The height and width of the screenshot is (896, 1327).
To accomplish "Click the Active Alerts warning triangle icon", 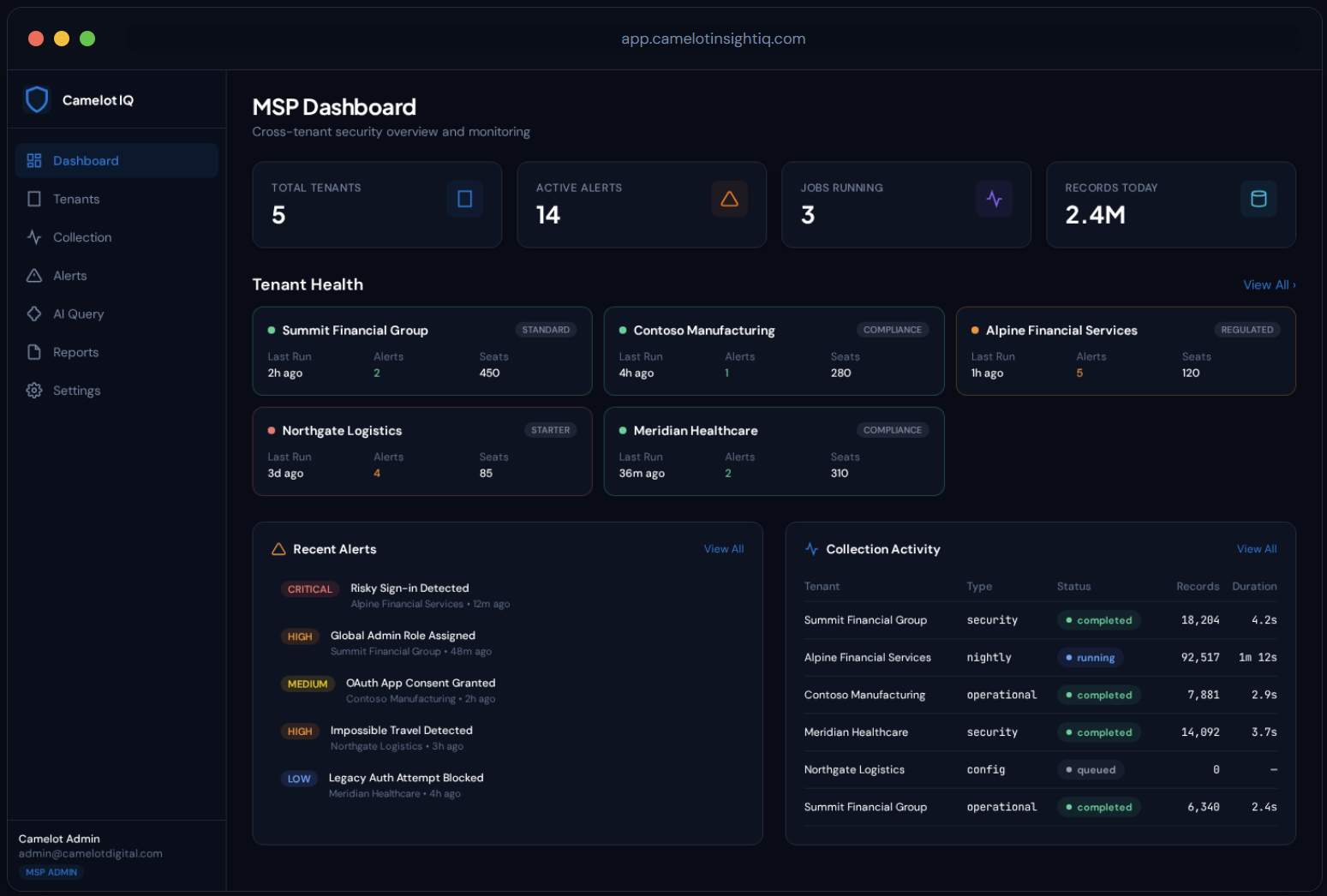I will (730, 199).
